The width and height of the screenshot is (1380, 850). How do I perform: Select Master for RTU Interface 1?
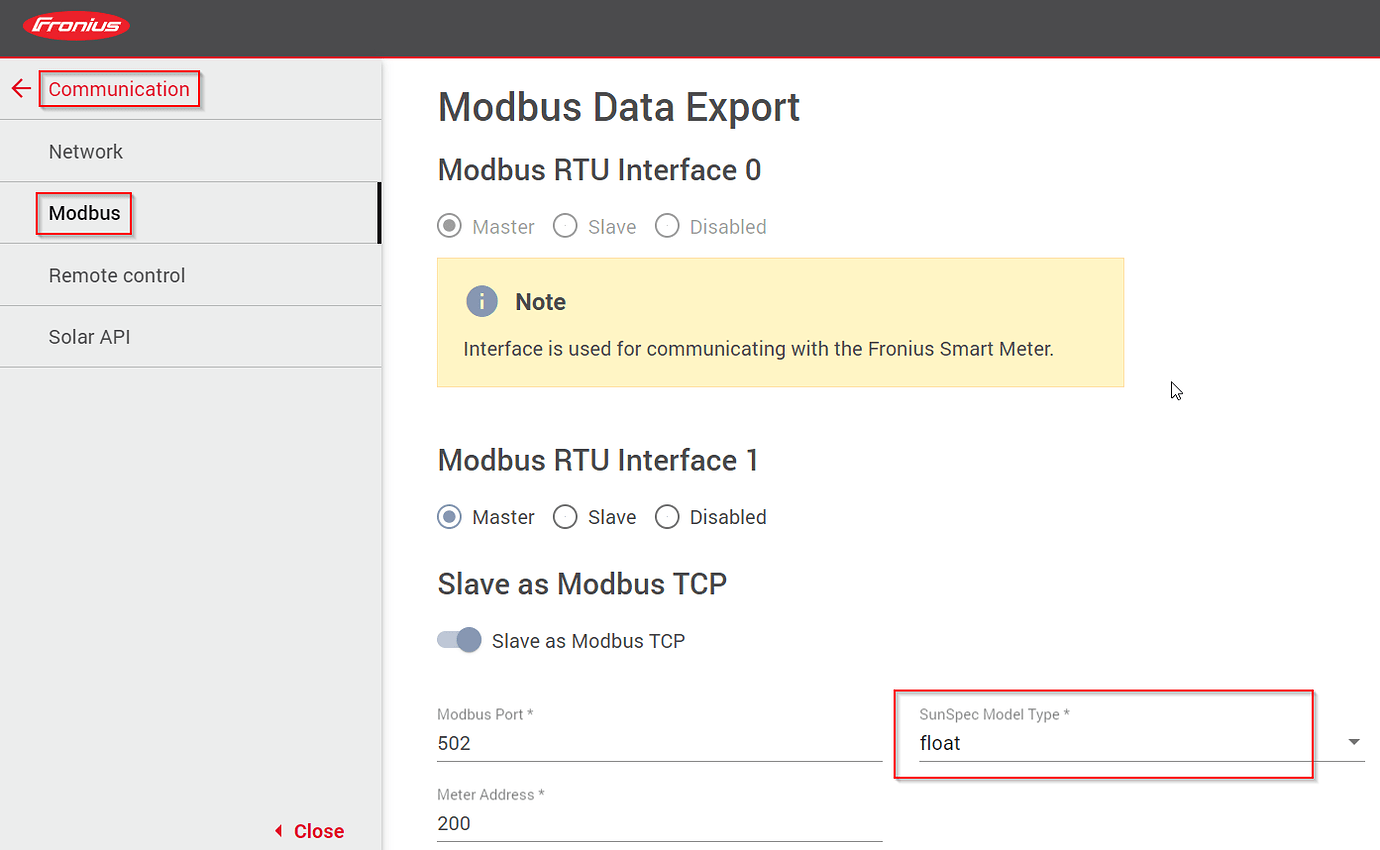450,517
